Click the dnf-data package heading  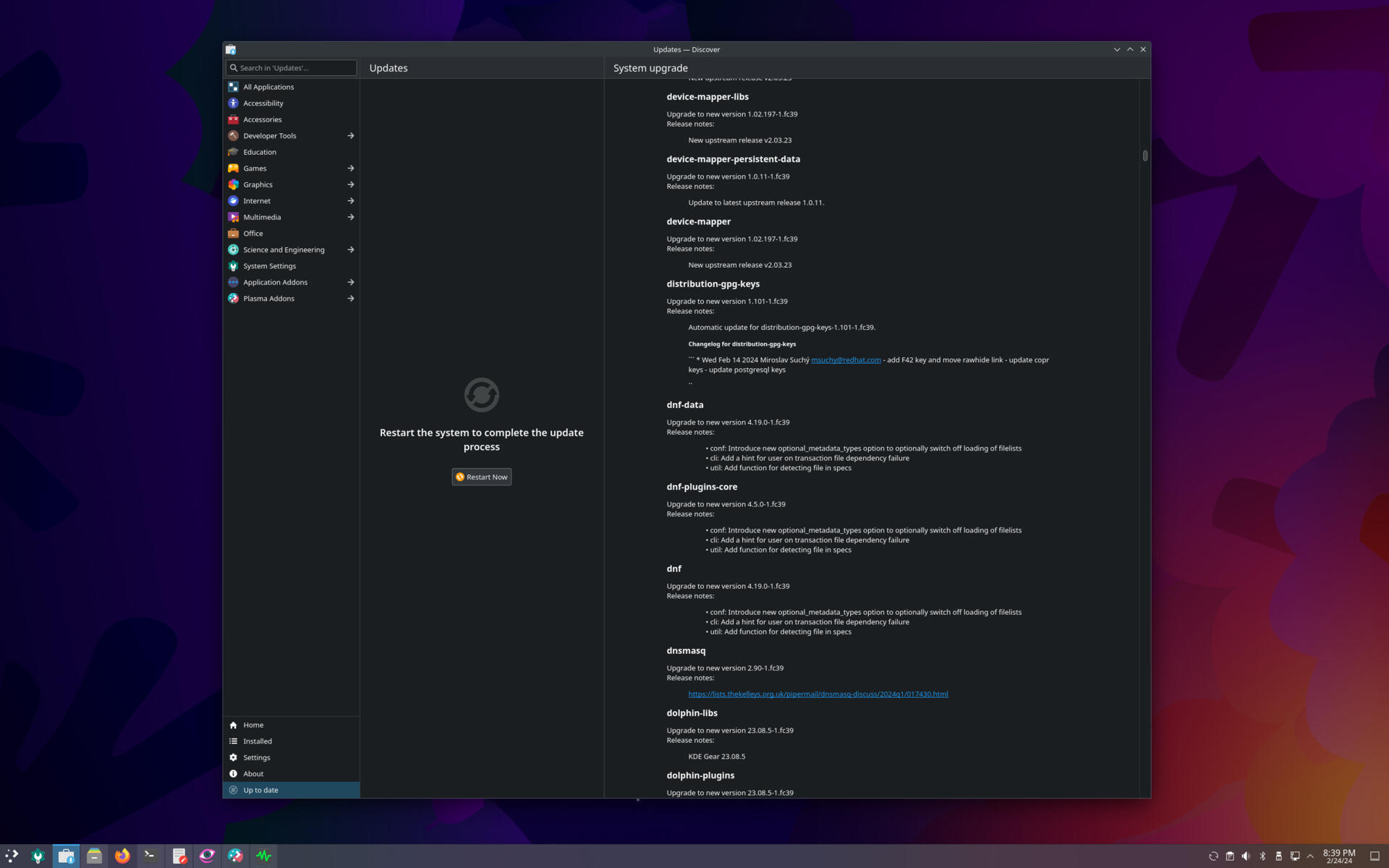684,405
